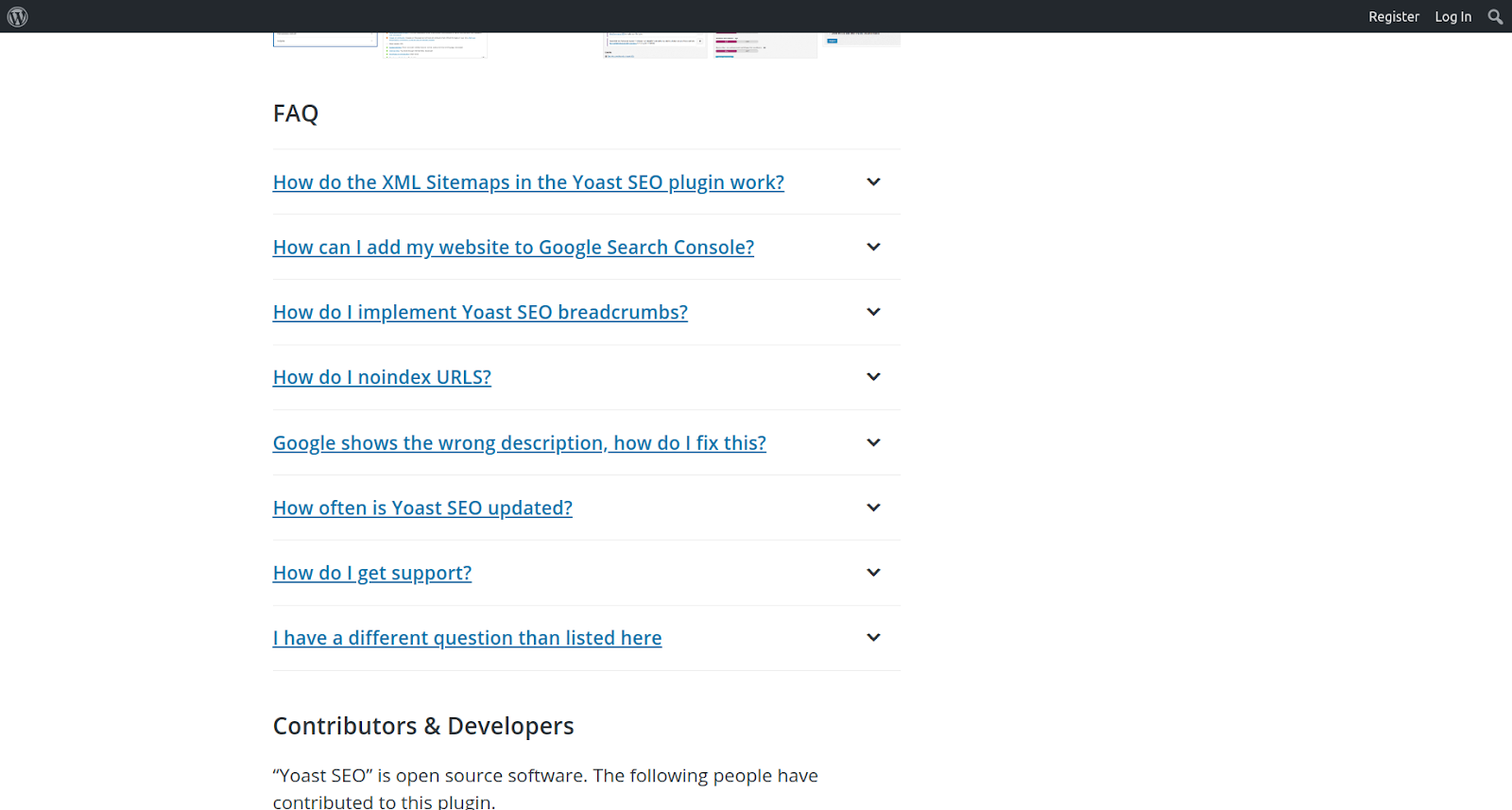
Task: Expand the breadcrumbs question chevron
Action: click(x=873, y=312)
